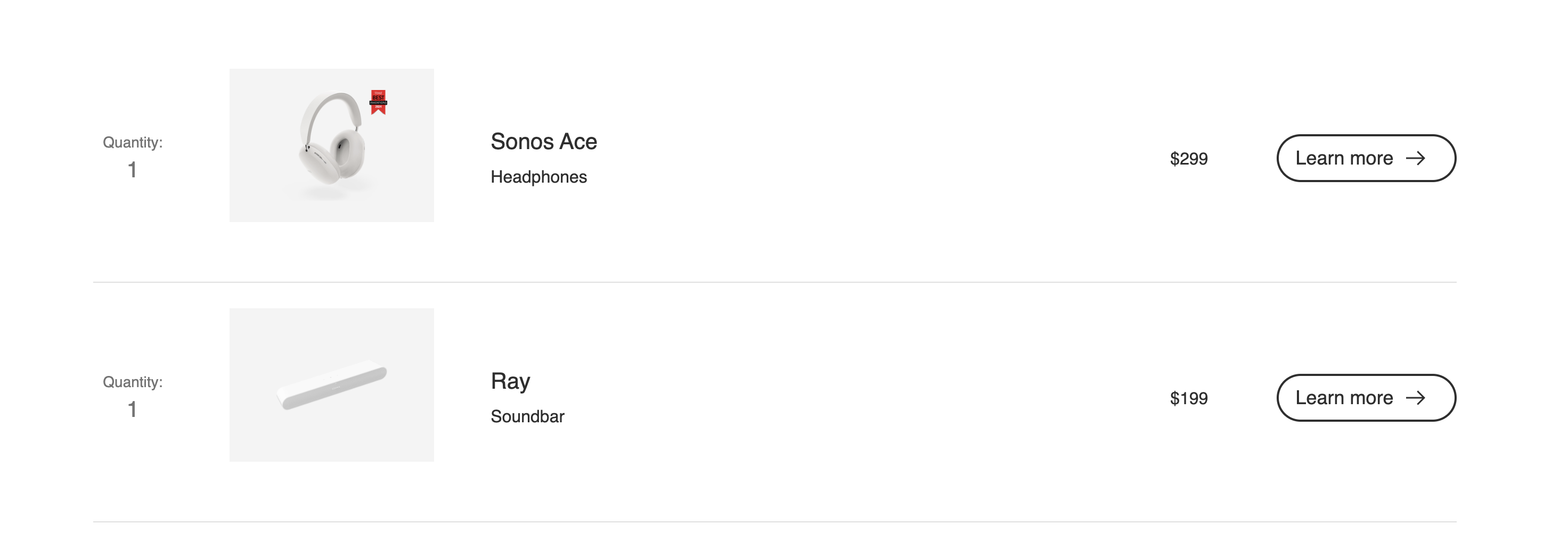Open Ray soundbar product image
This screenshot has width=1568, height=557.
click(x=332, y=384)
